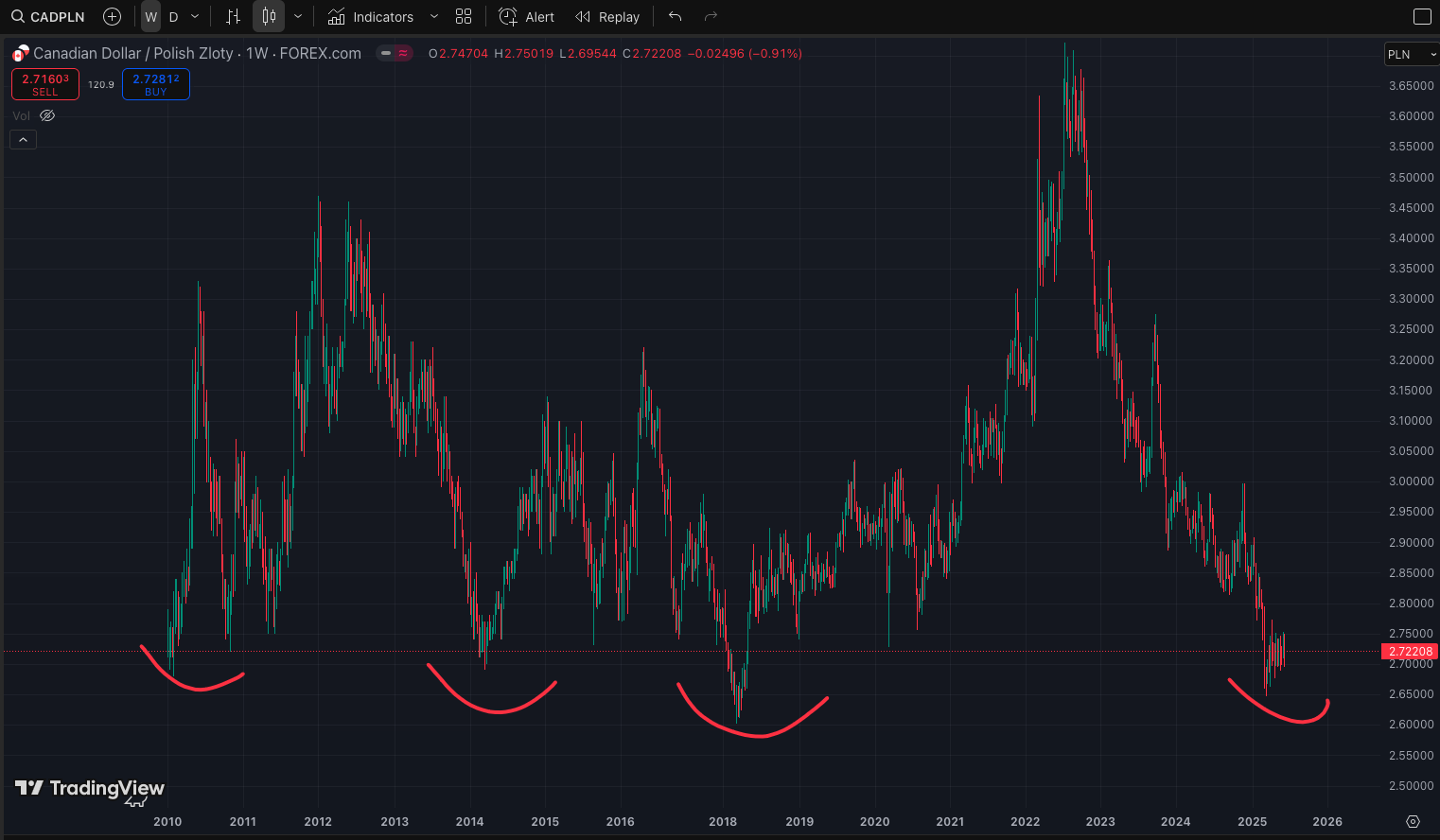1440x840 pixels.
Task: Open the chart type dropdown chevron
Action: coord(298,16)
